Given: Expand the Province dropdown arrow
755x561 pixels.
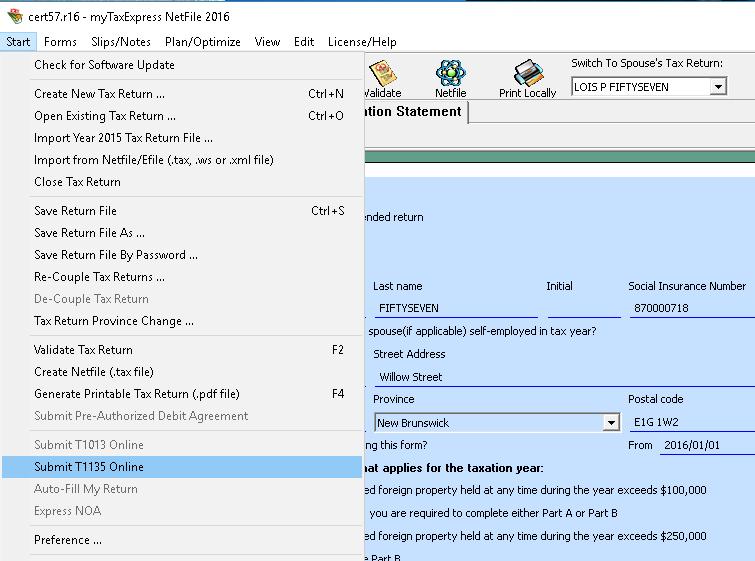Looking at the screenshot, I should click(x=611, y=423).
